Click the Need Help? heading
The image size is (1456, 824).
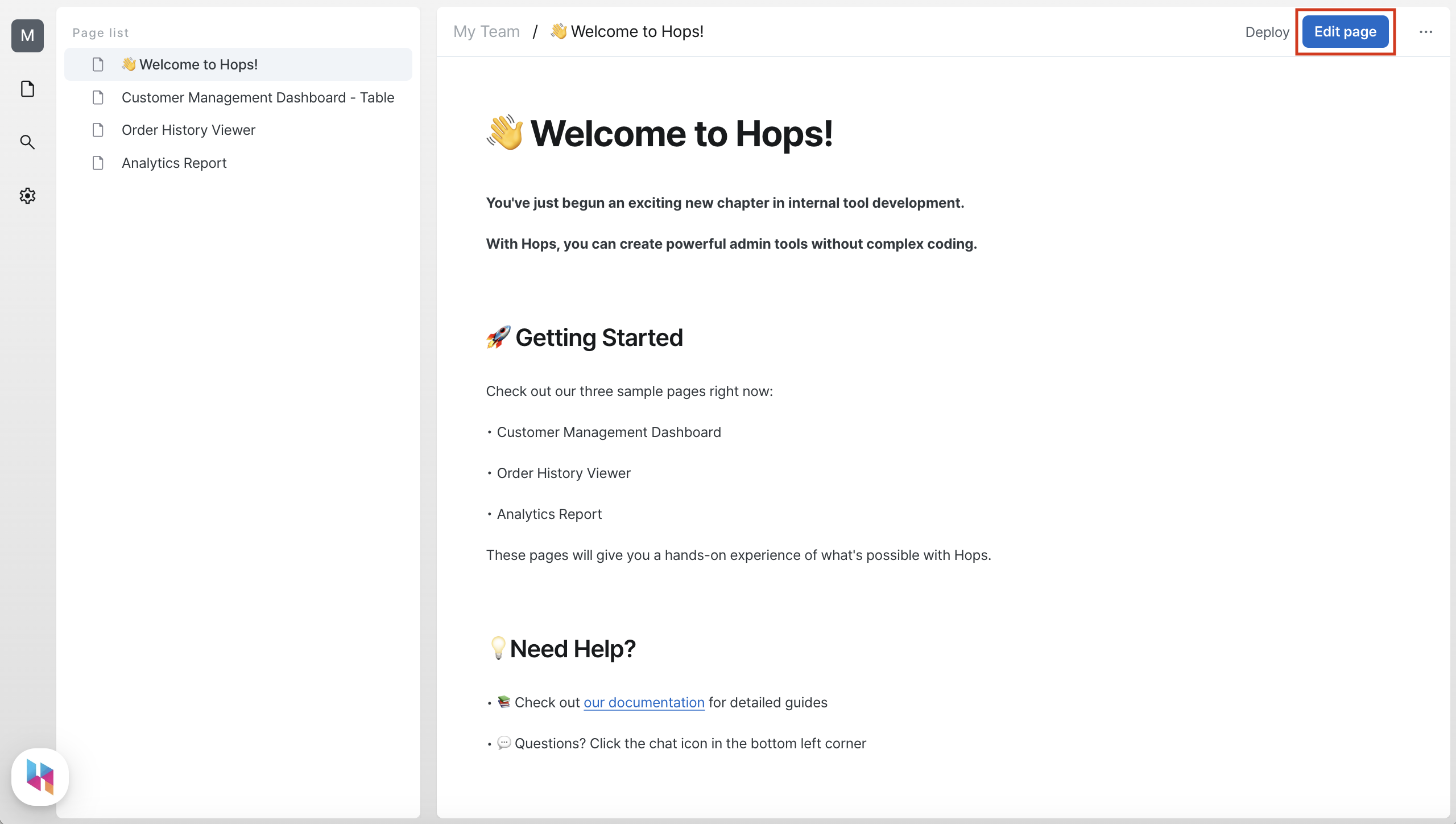click(561, 649)
